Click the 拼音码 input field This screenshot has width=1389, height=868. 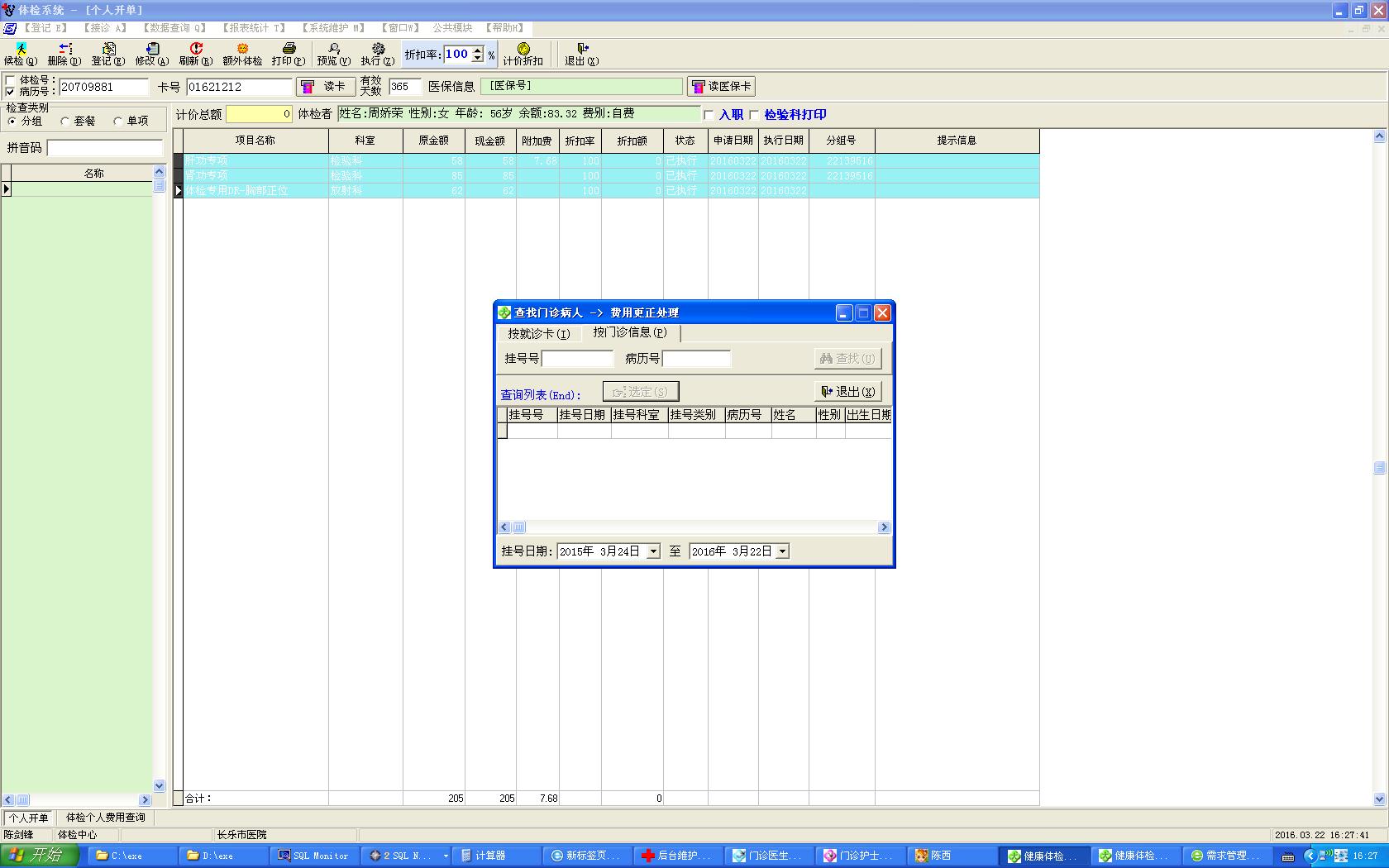(105, 148)
